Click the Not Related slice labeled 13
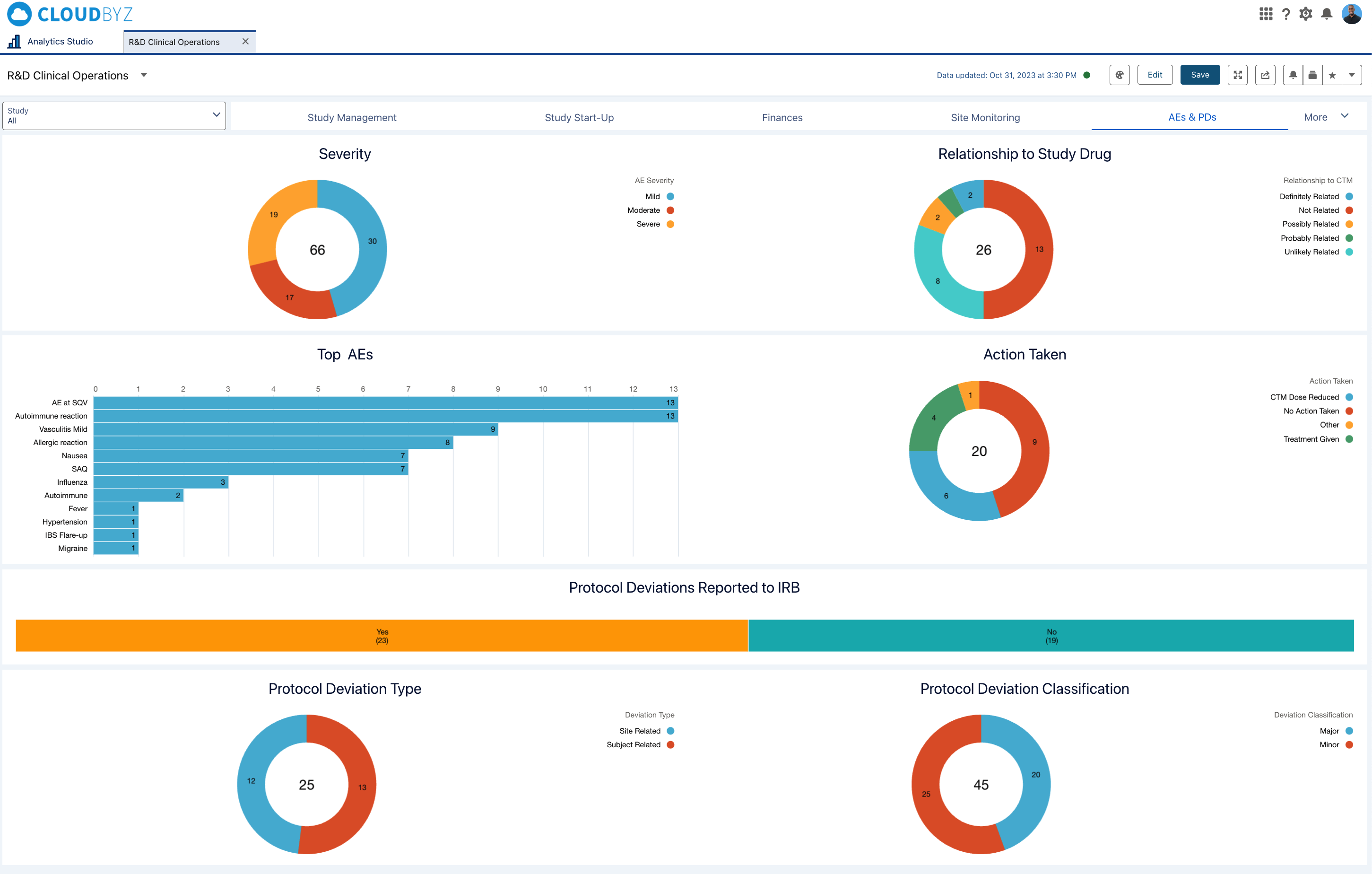 pos(1039,249)
